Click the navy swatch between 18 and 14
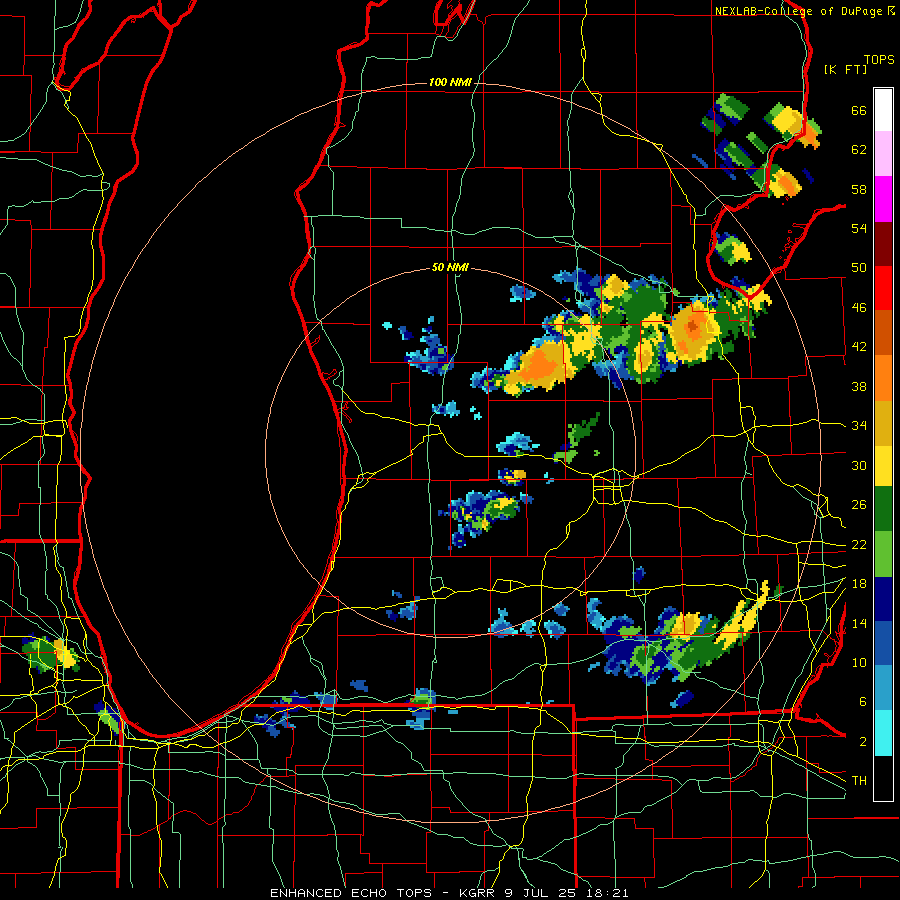The width and height of the screenshot is (900, 900). (x=883, y=599)
